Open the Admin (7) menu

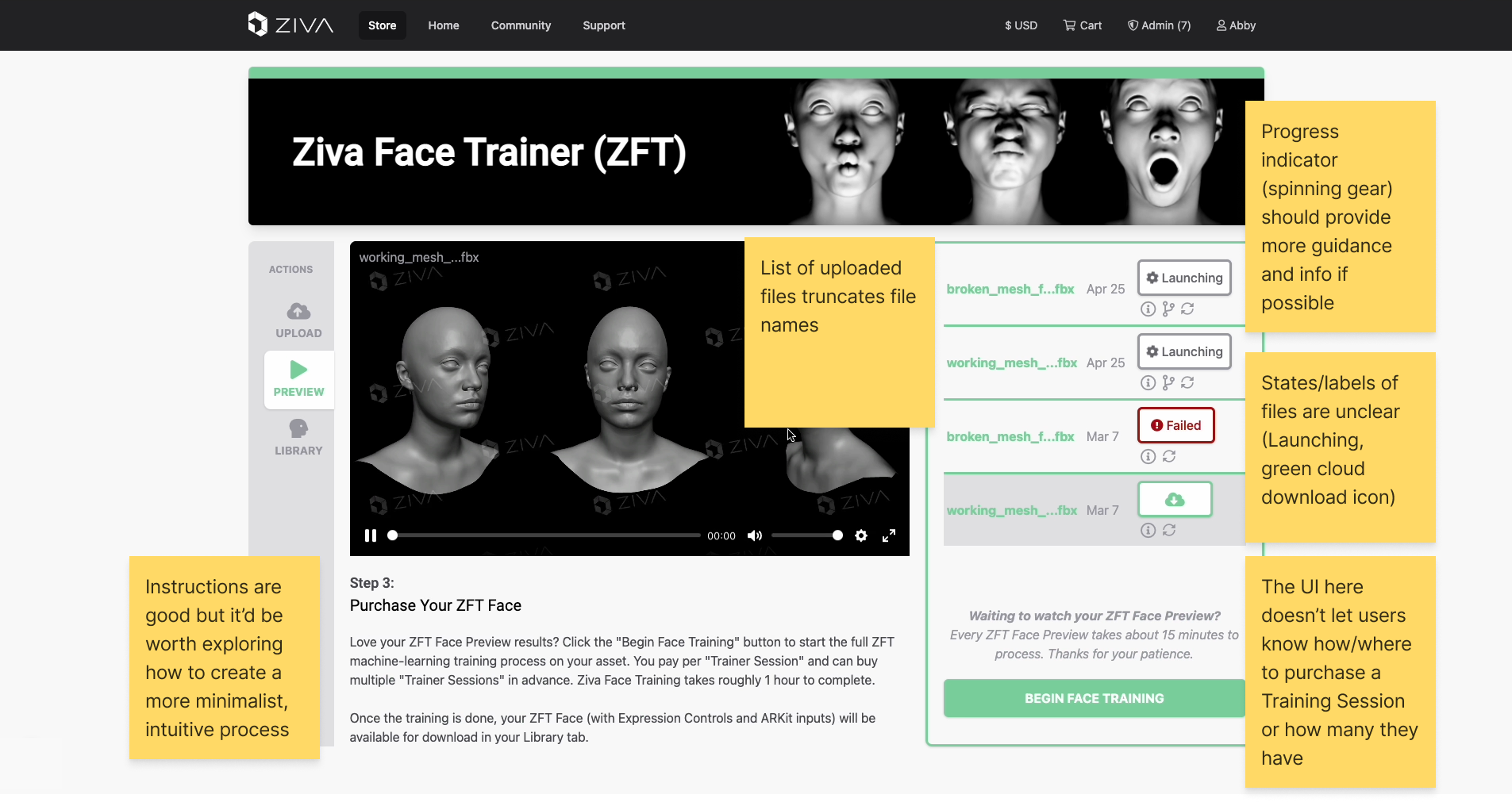click(x=1159, y=25)
